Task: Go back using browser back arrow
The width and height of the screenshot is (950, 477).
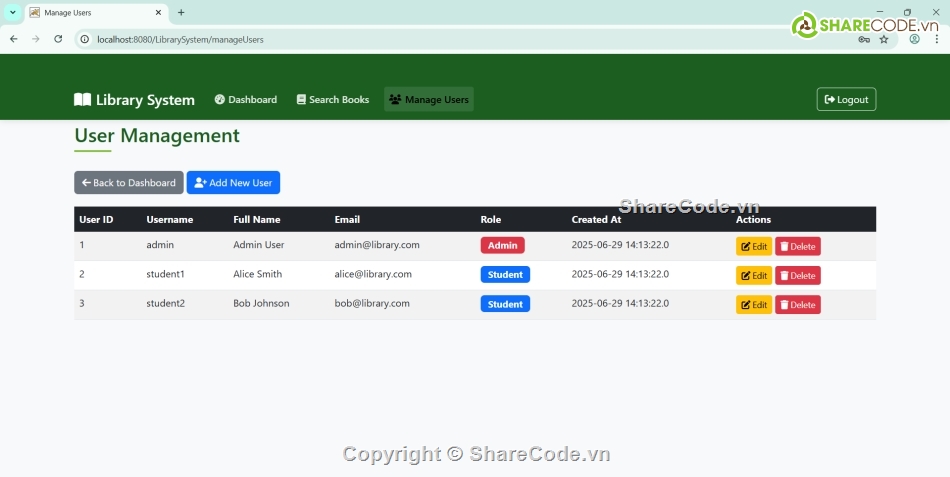Action: coord(14,39)
